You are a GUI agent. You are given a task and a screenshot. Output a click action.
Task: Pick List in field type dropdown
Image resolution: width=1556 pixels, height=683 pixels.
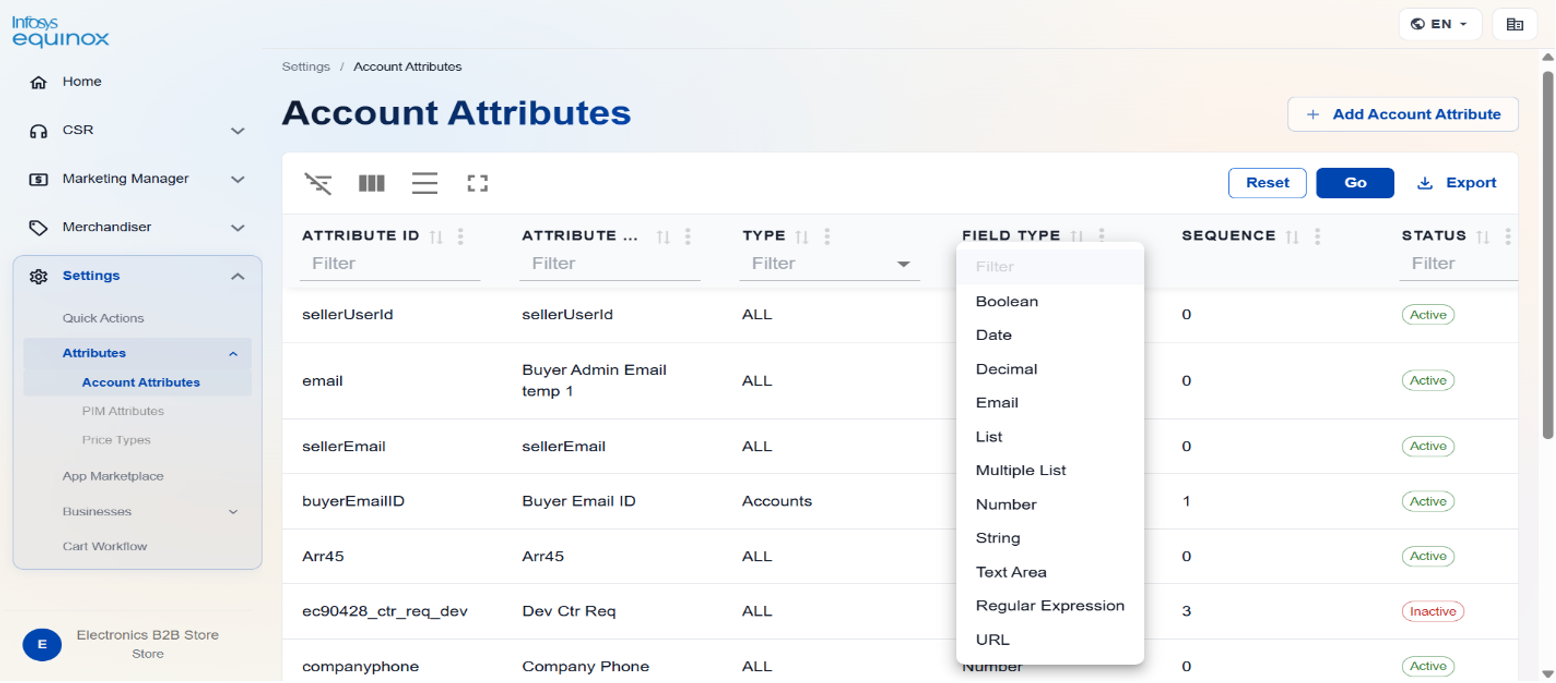1050,437
